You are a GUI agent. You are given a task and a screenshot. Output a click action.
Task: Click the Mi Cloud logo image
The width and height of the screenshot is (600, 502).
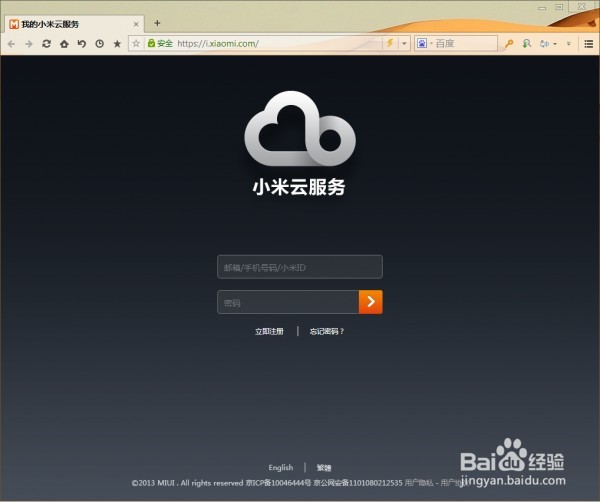point(300,129)
